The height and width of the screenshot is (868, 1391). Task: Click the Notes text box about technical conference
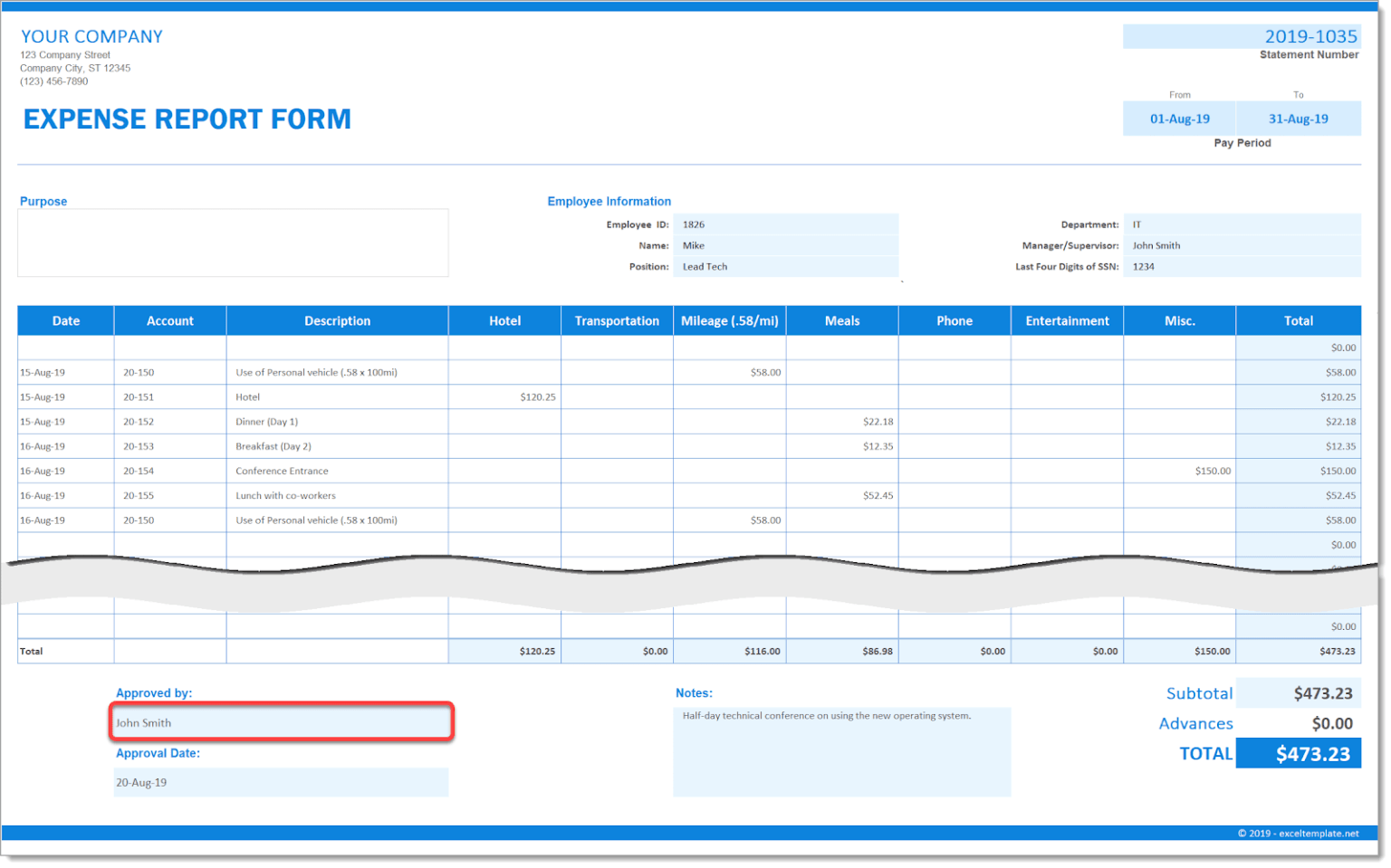tap(841, 751)
